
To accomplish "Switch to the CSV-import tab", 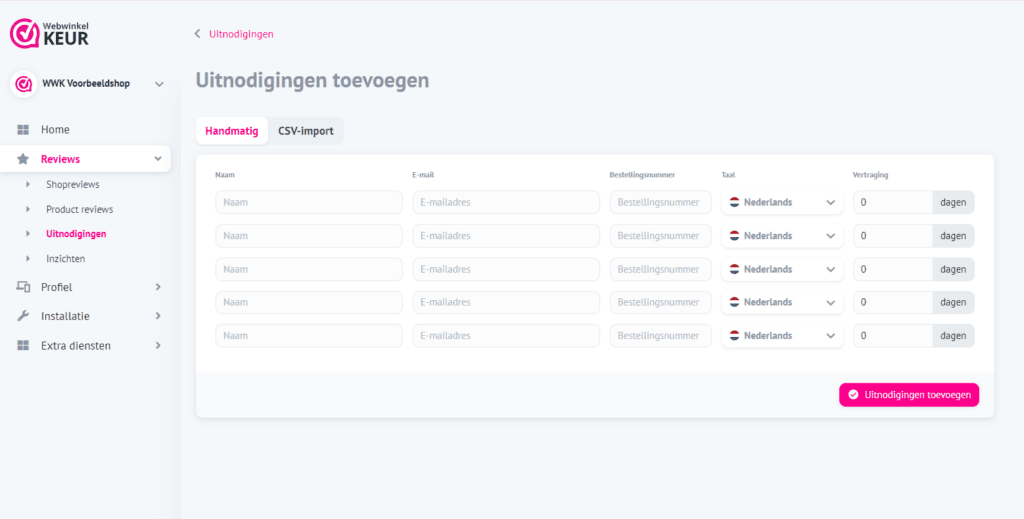I will pyautogui.click(x=306, y=131).
